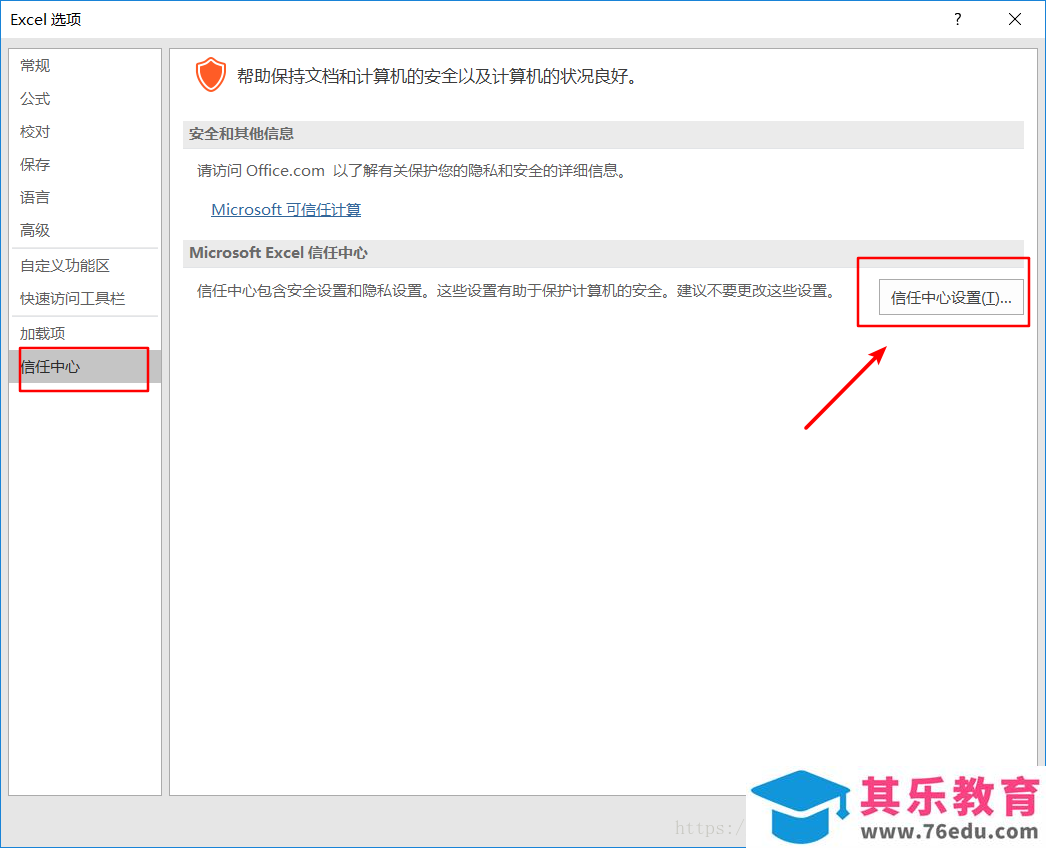Choose 自定义功能区 in the sidebar
This screenshot has height=848, width=1046.
click(x=85, y=266)
